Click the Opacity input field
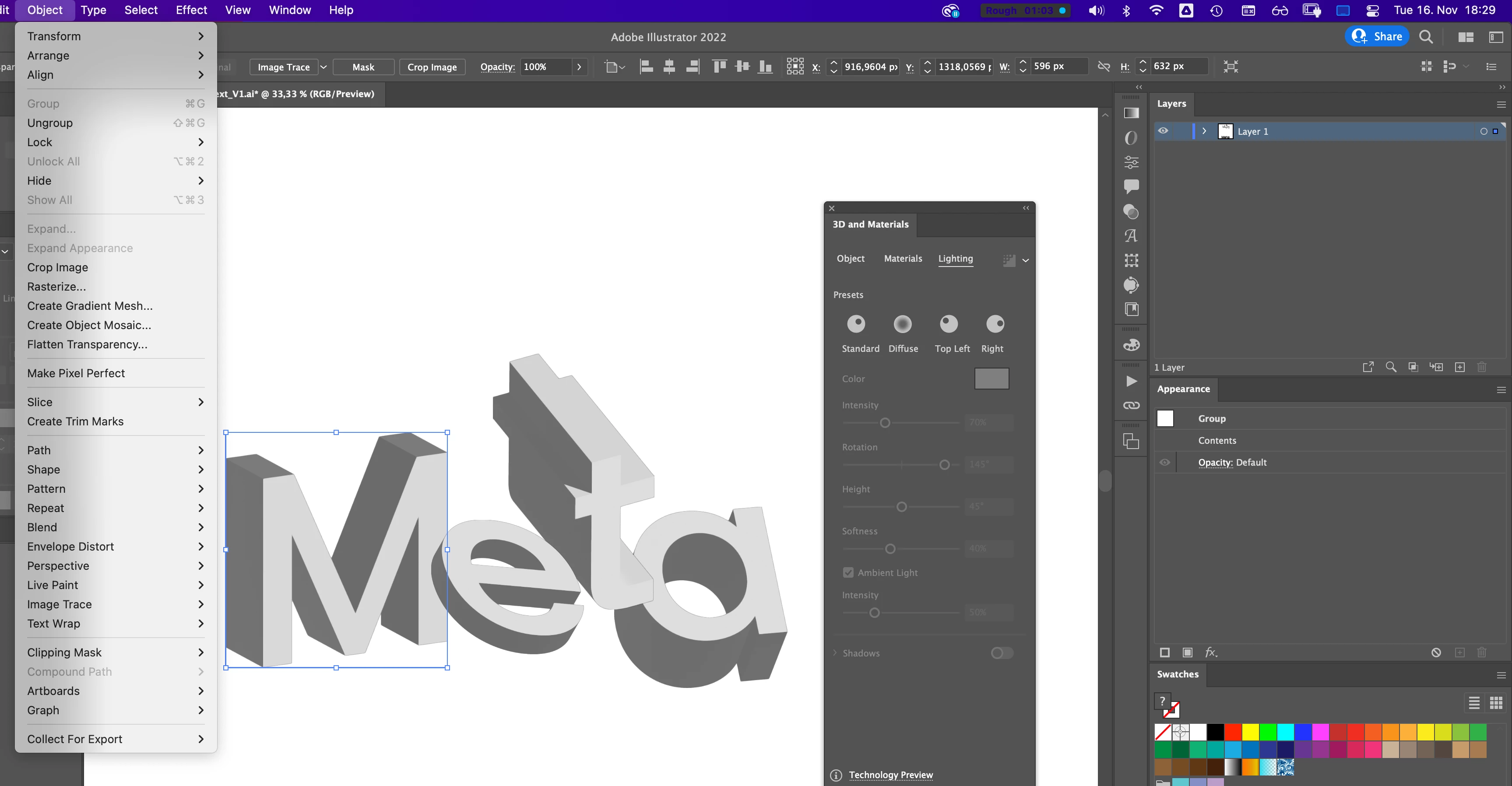The width and height of the screenshot is (1512, 786). pyautogui.click(x=546, y=67)
